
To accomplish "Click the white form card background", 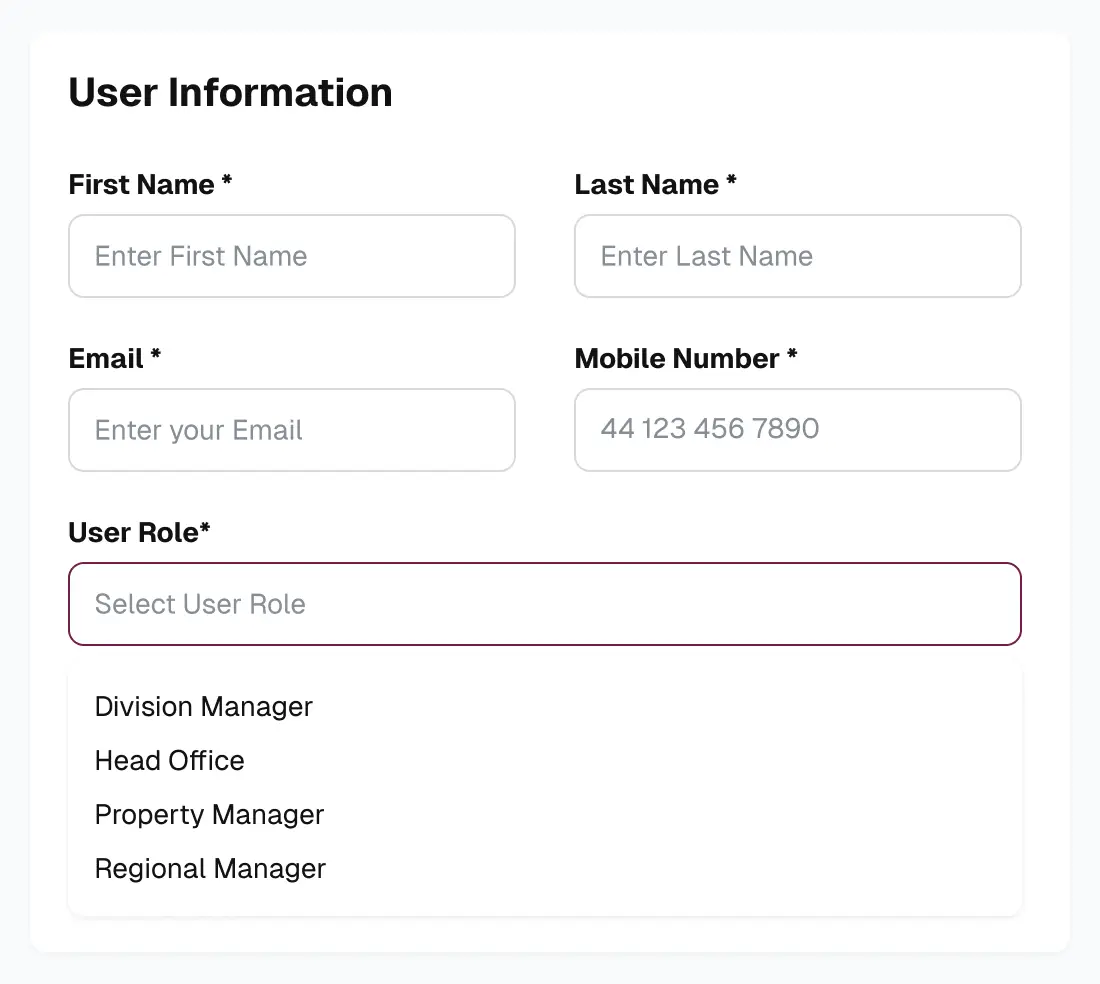I will click(x=550, y=940).
